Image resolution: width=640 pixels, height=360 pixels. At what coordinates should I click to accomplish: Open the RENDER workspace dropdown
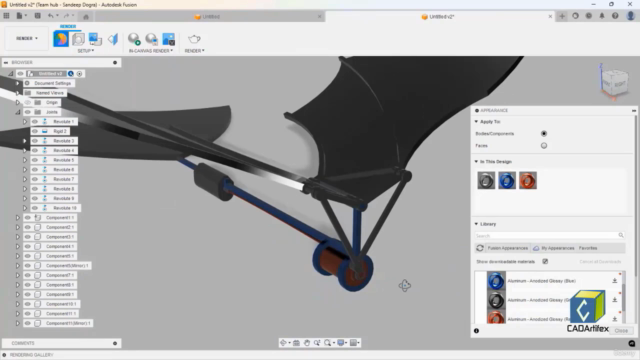click(27, 38)
